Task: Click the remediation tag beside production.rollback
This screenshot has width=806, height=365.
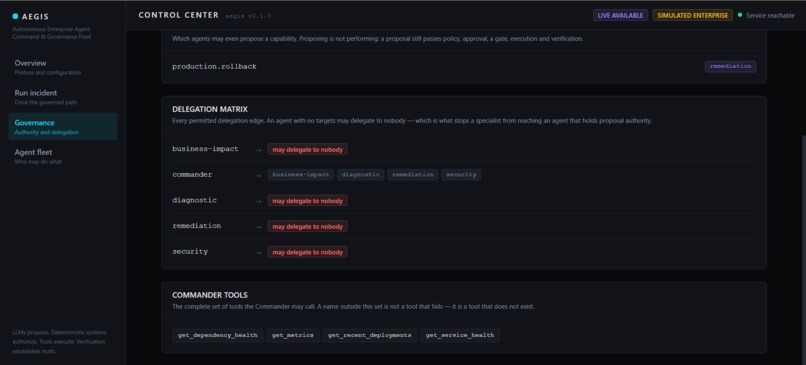Action: click(730, 66)
